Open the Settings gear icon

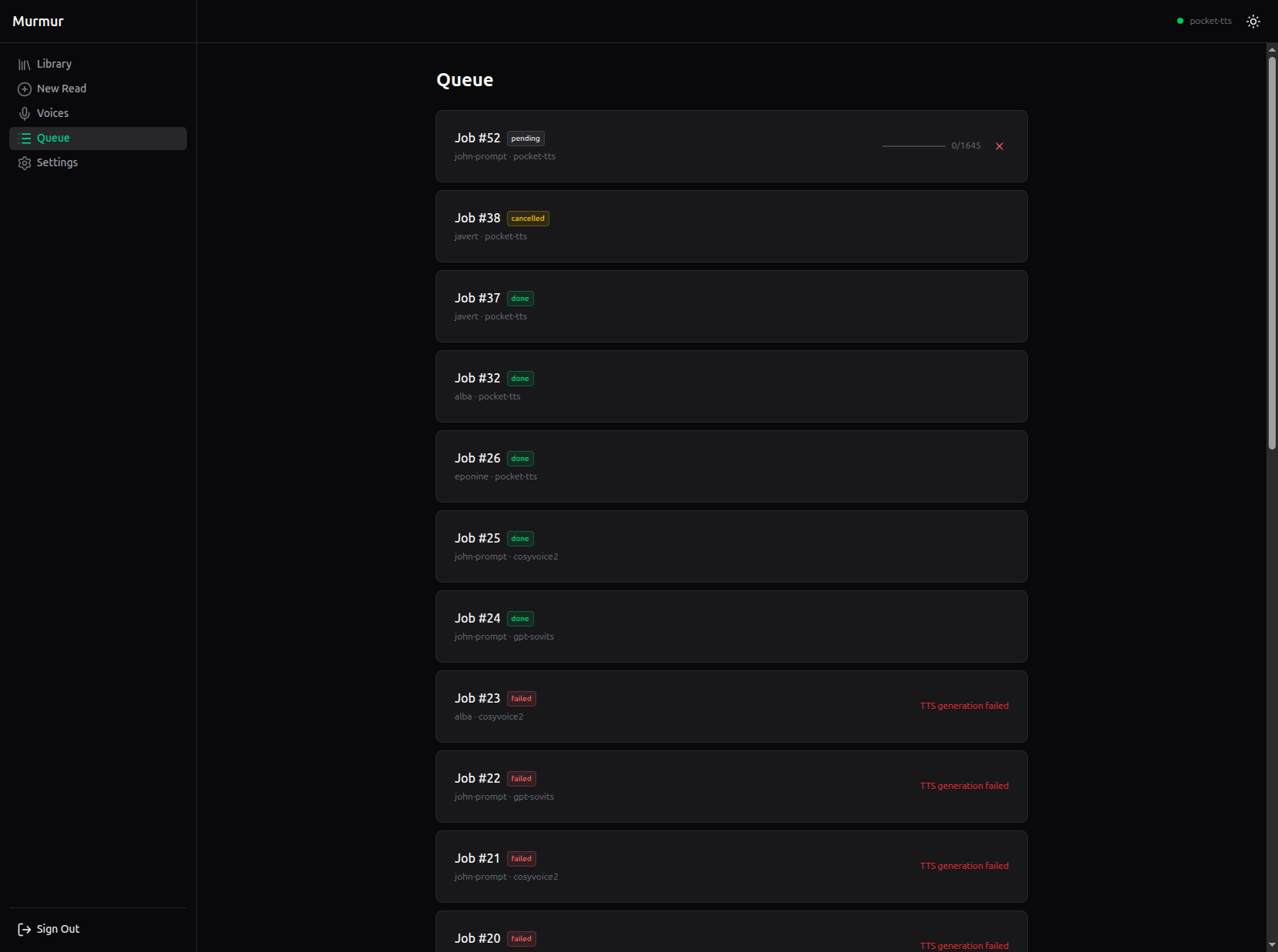pyautogui.click(x=24, y=162)
